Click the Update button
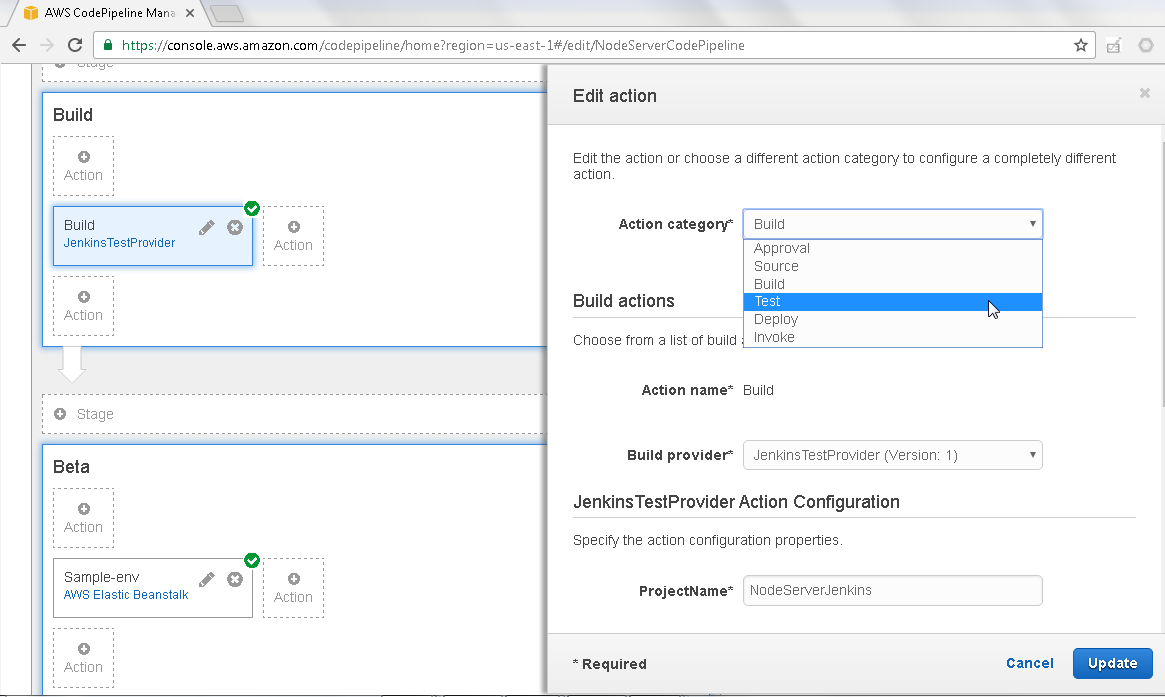Image resolution: width=1165 pixels, height=697 pixels. click(1112, 664)
